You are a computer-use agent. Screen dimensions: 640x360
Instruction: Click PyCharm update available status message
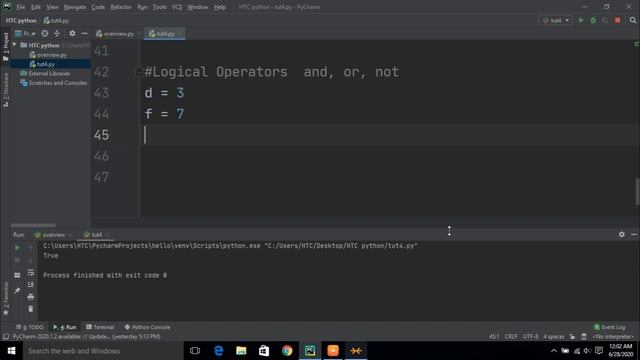coord(86,337)
